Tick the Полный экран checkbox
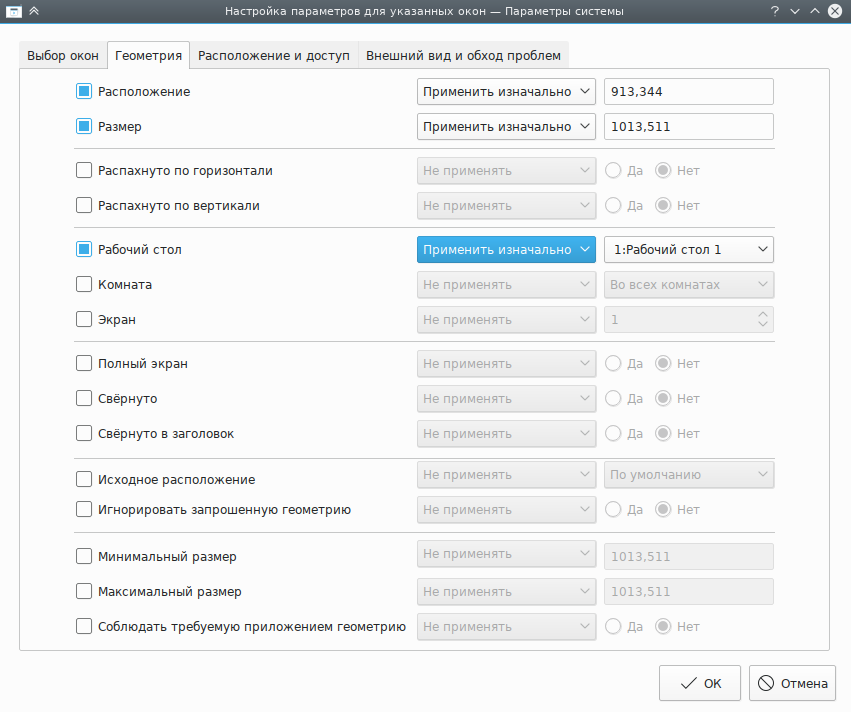The image size is (851, 712). pos(84,363)
